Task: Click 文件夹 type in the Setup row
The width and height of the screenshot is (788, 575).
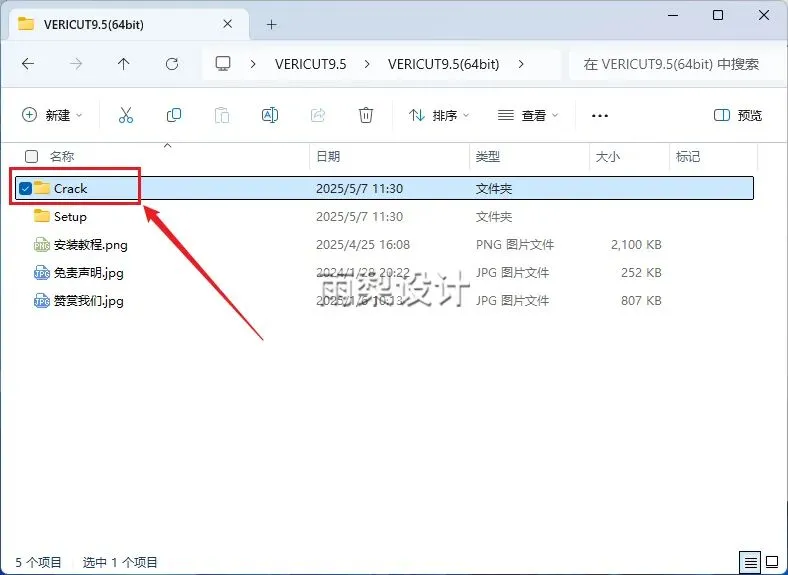Action: click(x=494, y=217)
